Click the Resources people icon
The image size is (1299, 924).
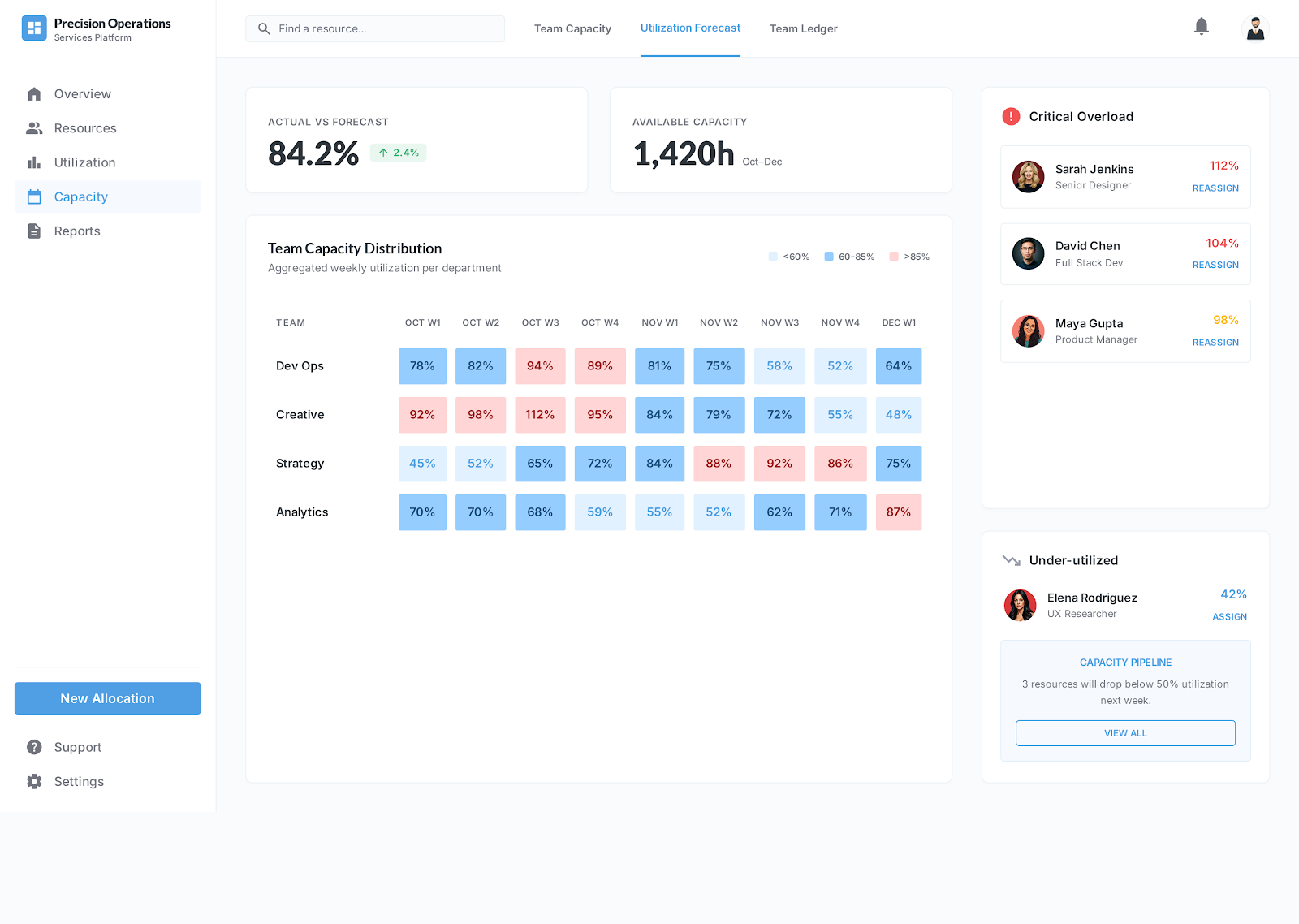click(34, 128)
